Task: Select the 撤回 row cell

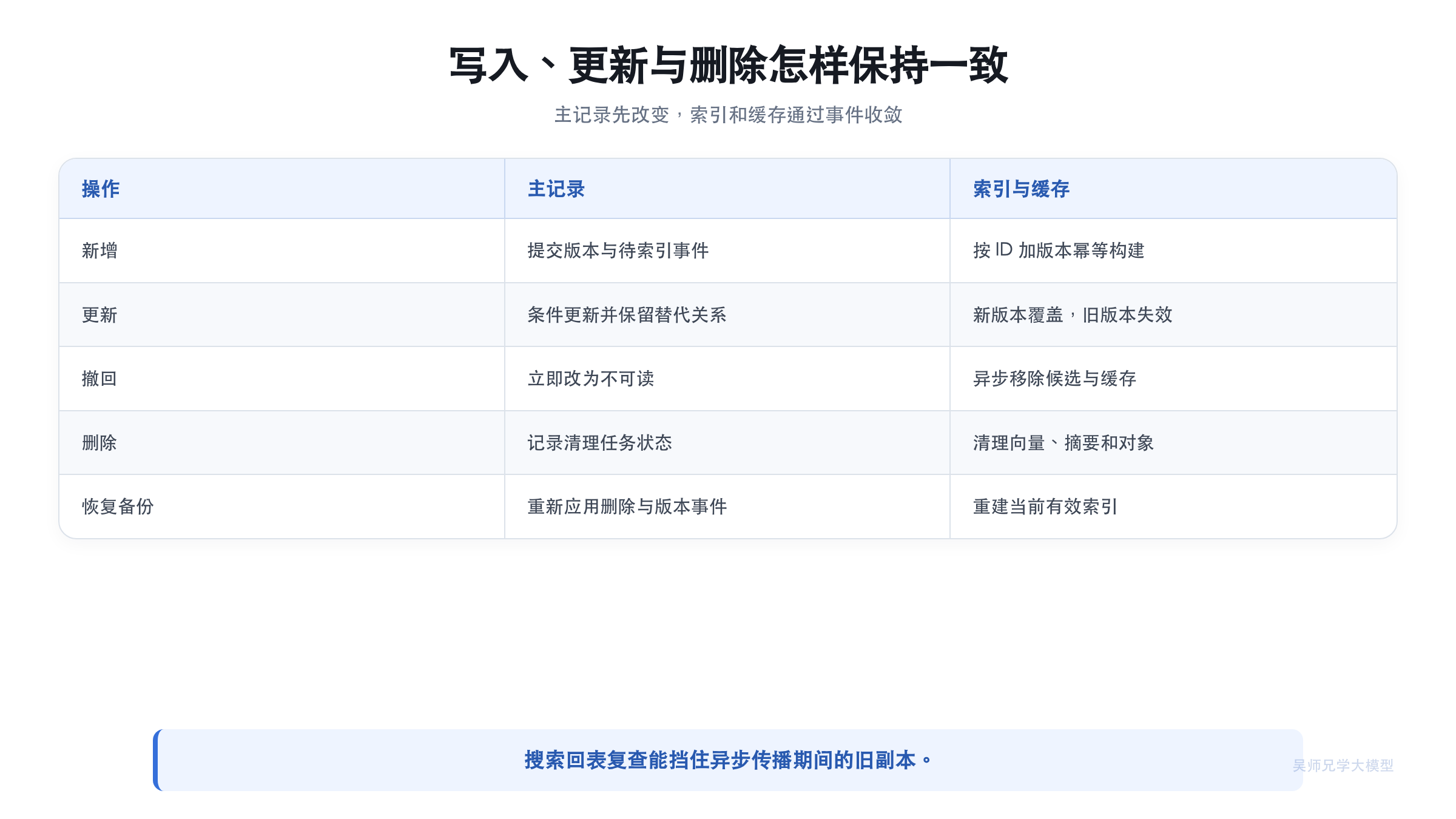Action: pos(282,379)
